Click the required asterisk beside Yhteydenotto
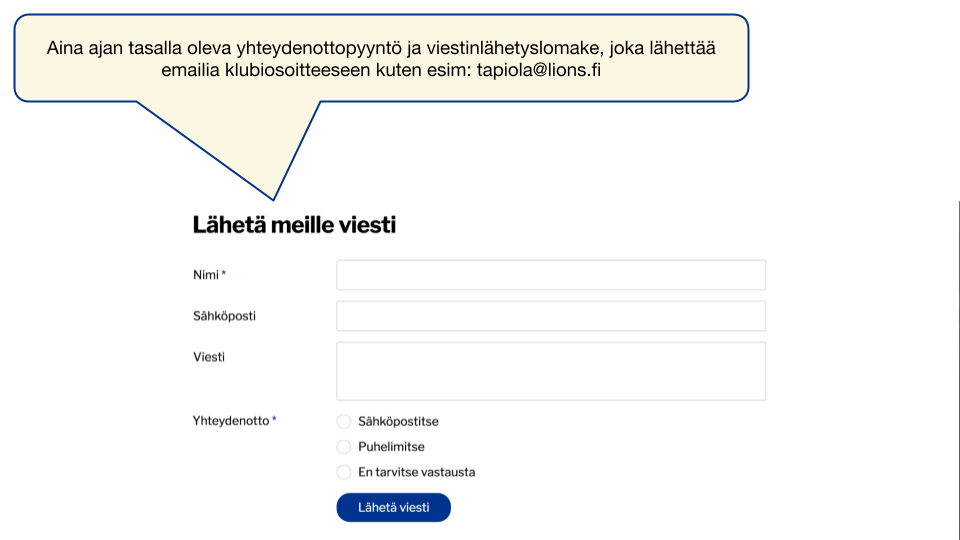 (x=274, y=420)
